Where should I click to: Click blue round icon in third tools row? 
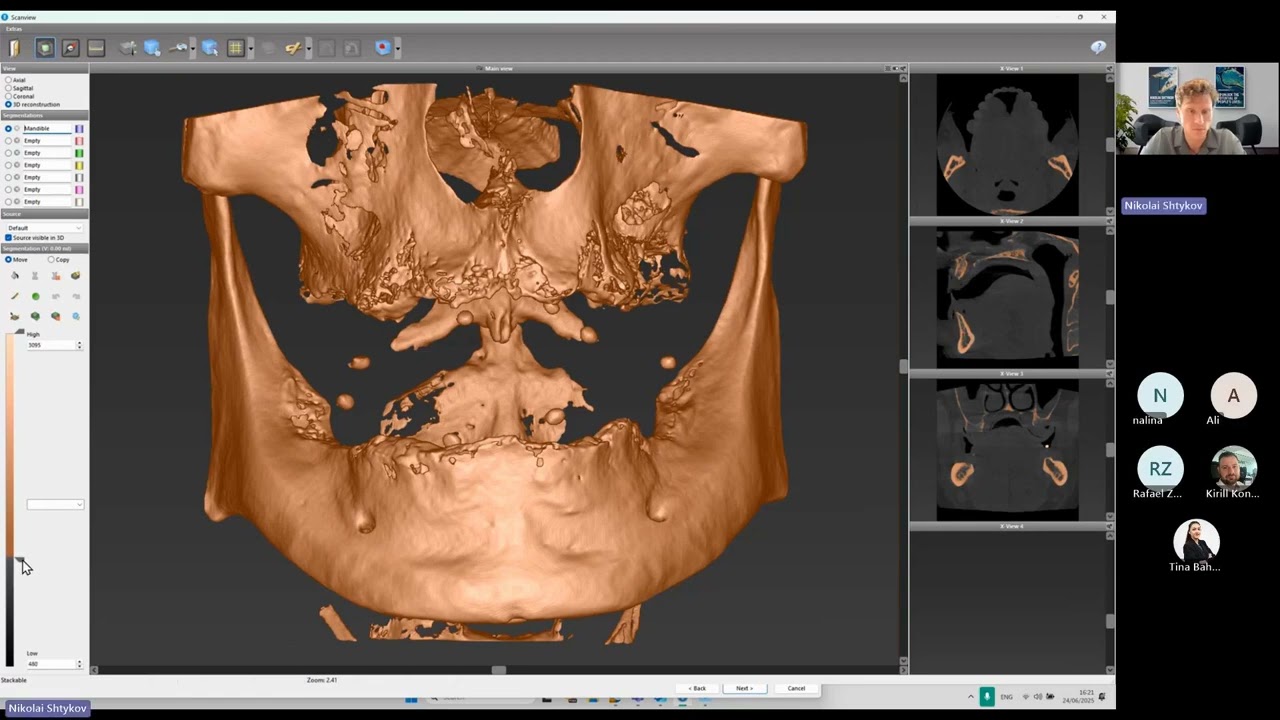(76, 316)
